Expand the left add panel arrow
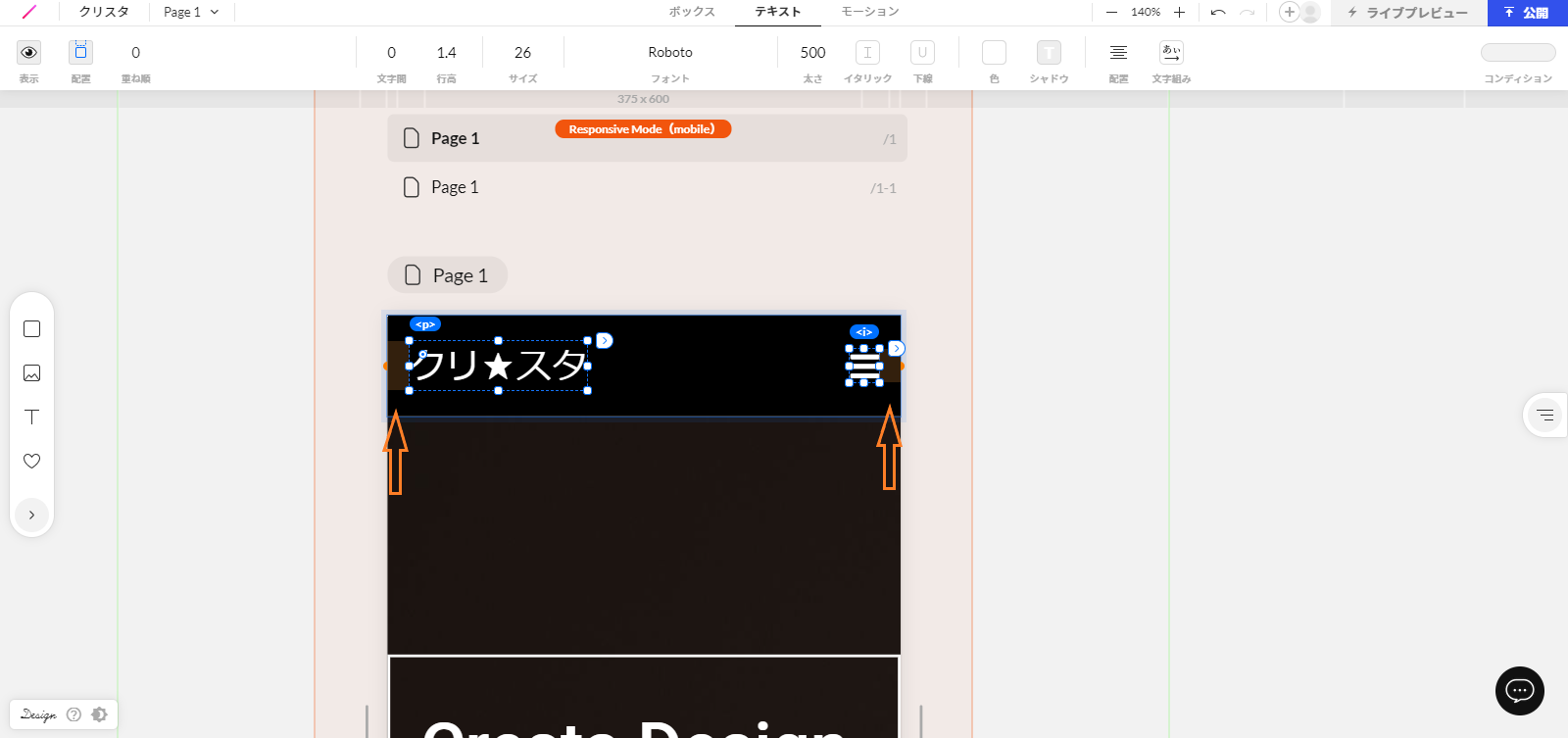The image size is (1568, 738). pyautogui.click(x=31, y=515)
